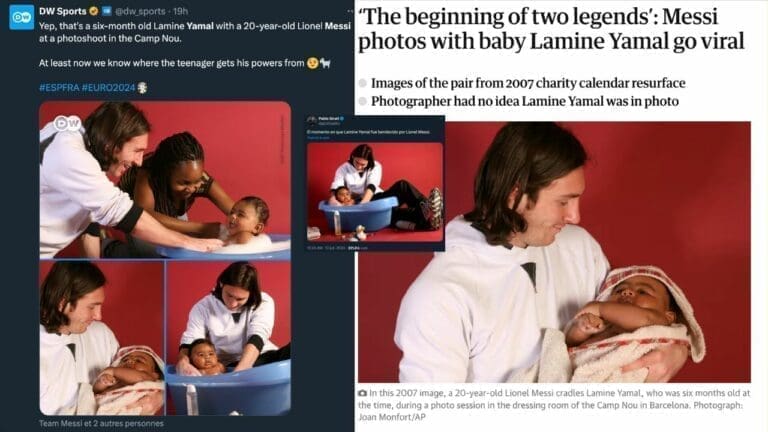Click the gold verified badge beside DW Sports
Image resolution: width=768 pixels, height=432 pixels.
point(94,11)
